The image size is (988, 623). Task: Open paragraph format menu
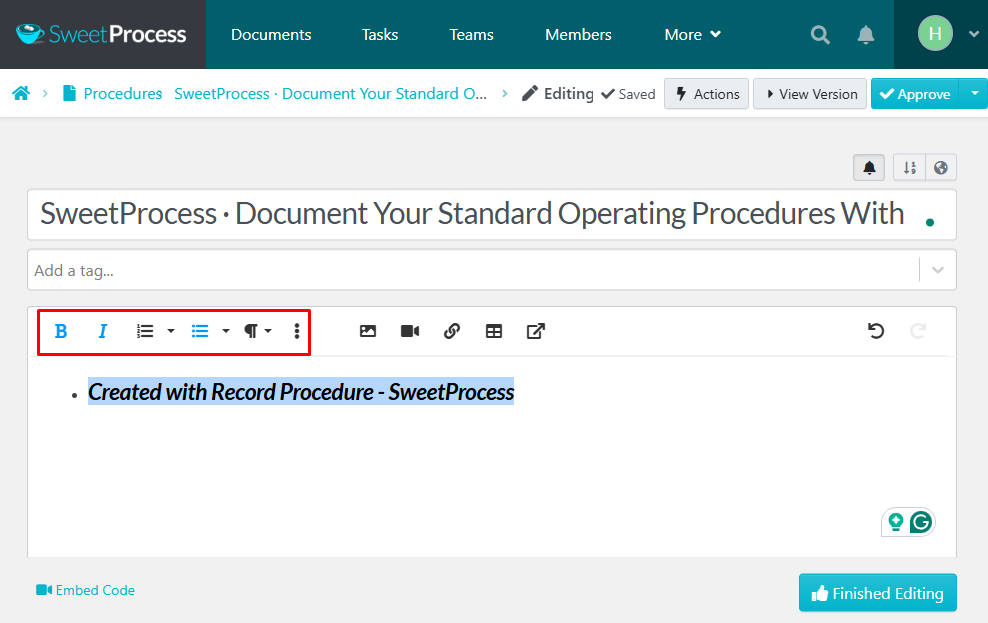257,331
